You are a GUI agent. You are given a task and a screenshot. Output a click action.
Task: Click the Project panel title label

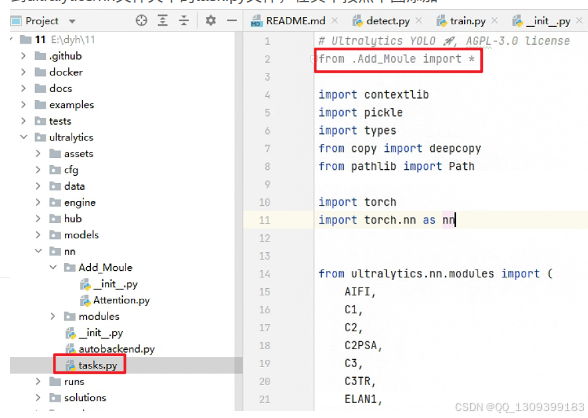(x=42, y=21)
